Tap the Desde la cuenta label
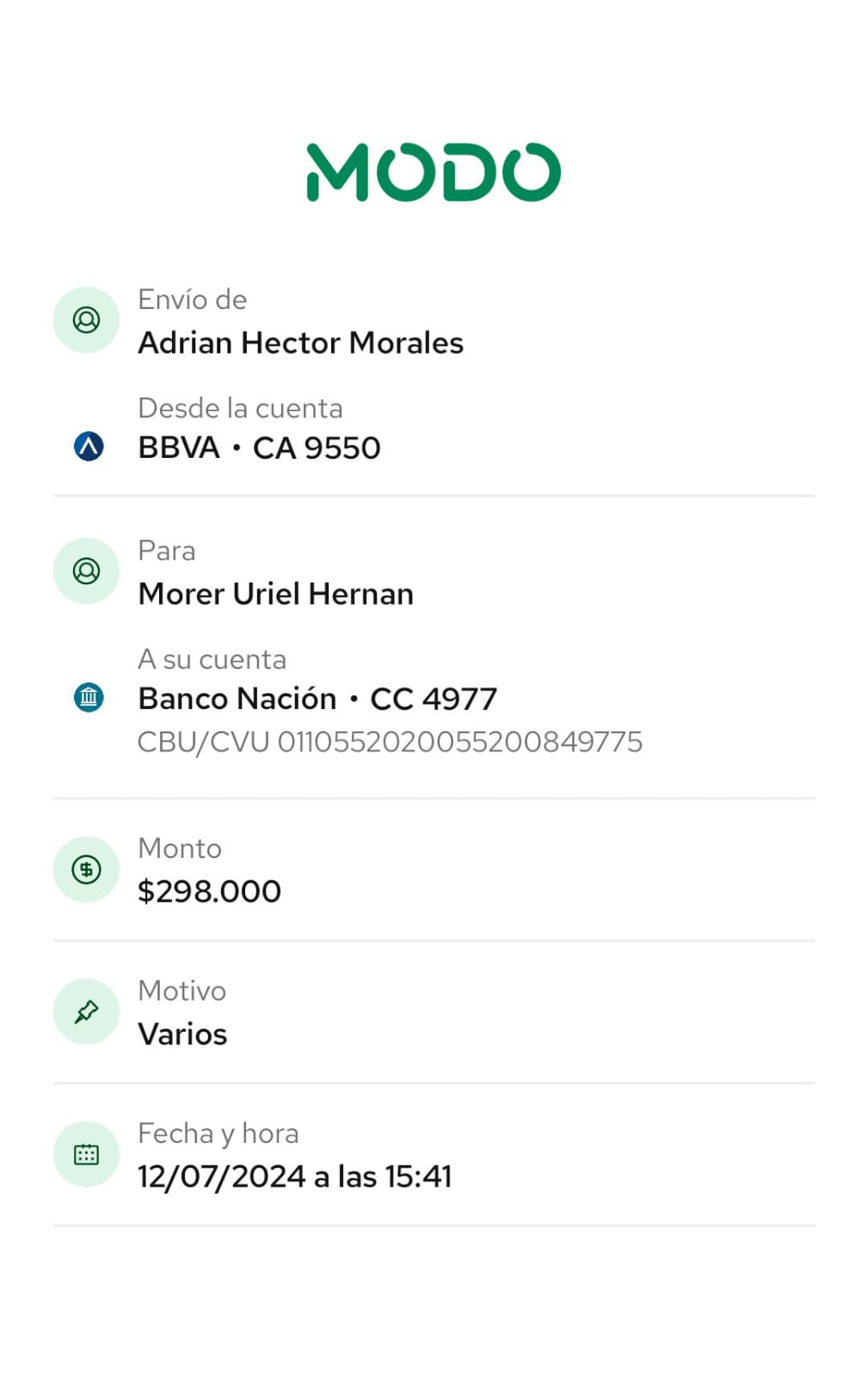 point(240,408)
